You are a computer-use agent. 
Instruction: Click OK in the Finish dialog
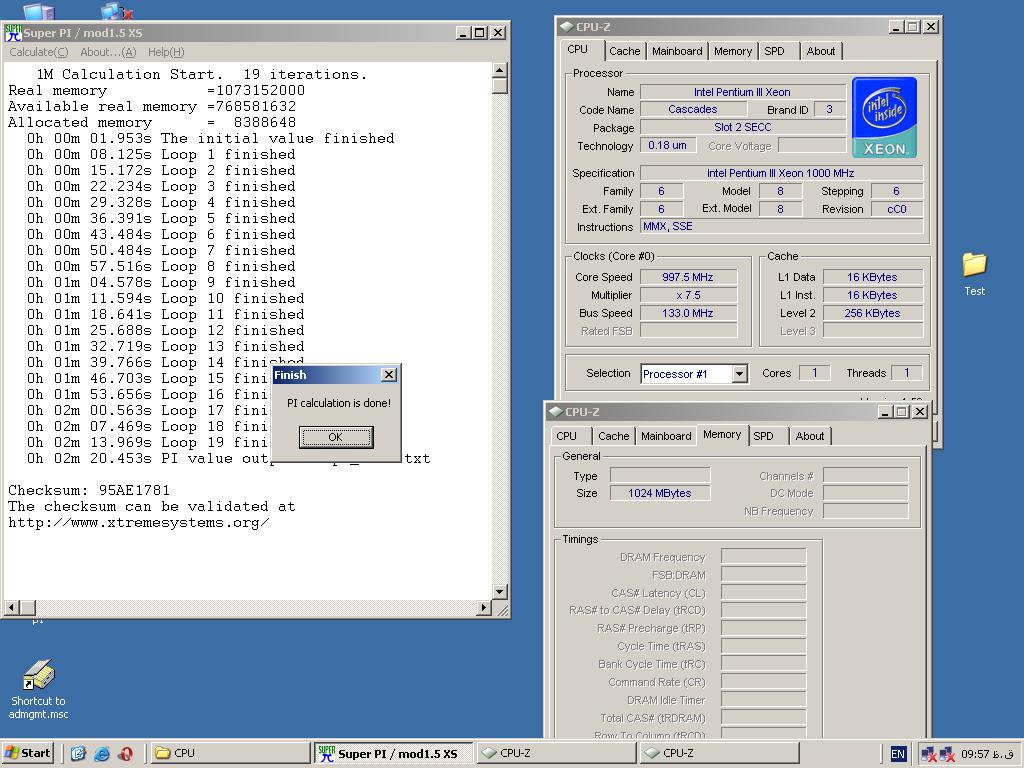click(336, 437)
